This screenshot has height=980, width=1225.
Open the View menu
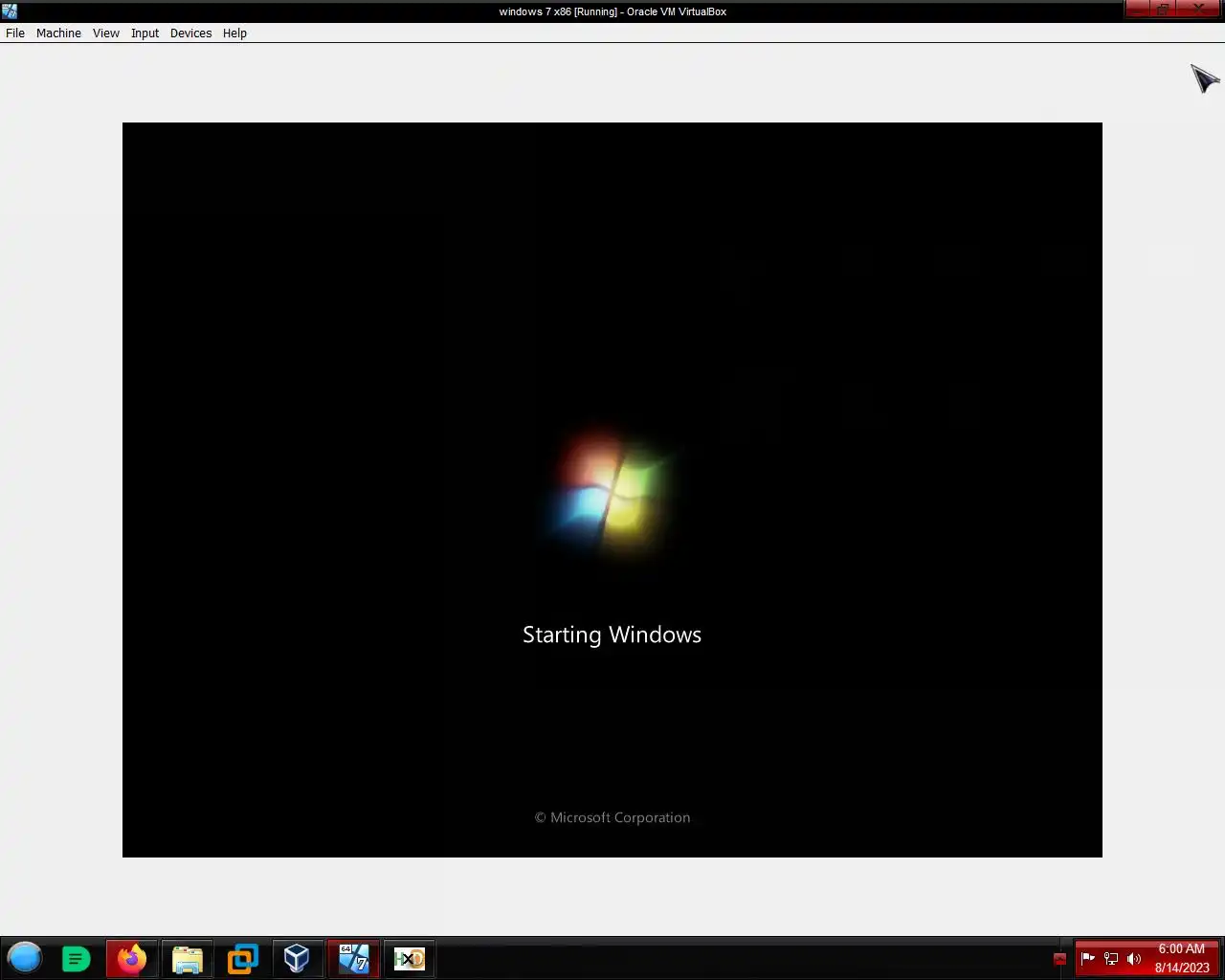(106, 33)
